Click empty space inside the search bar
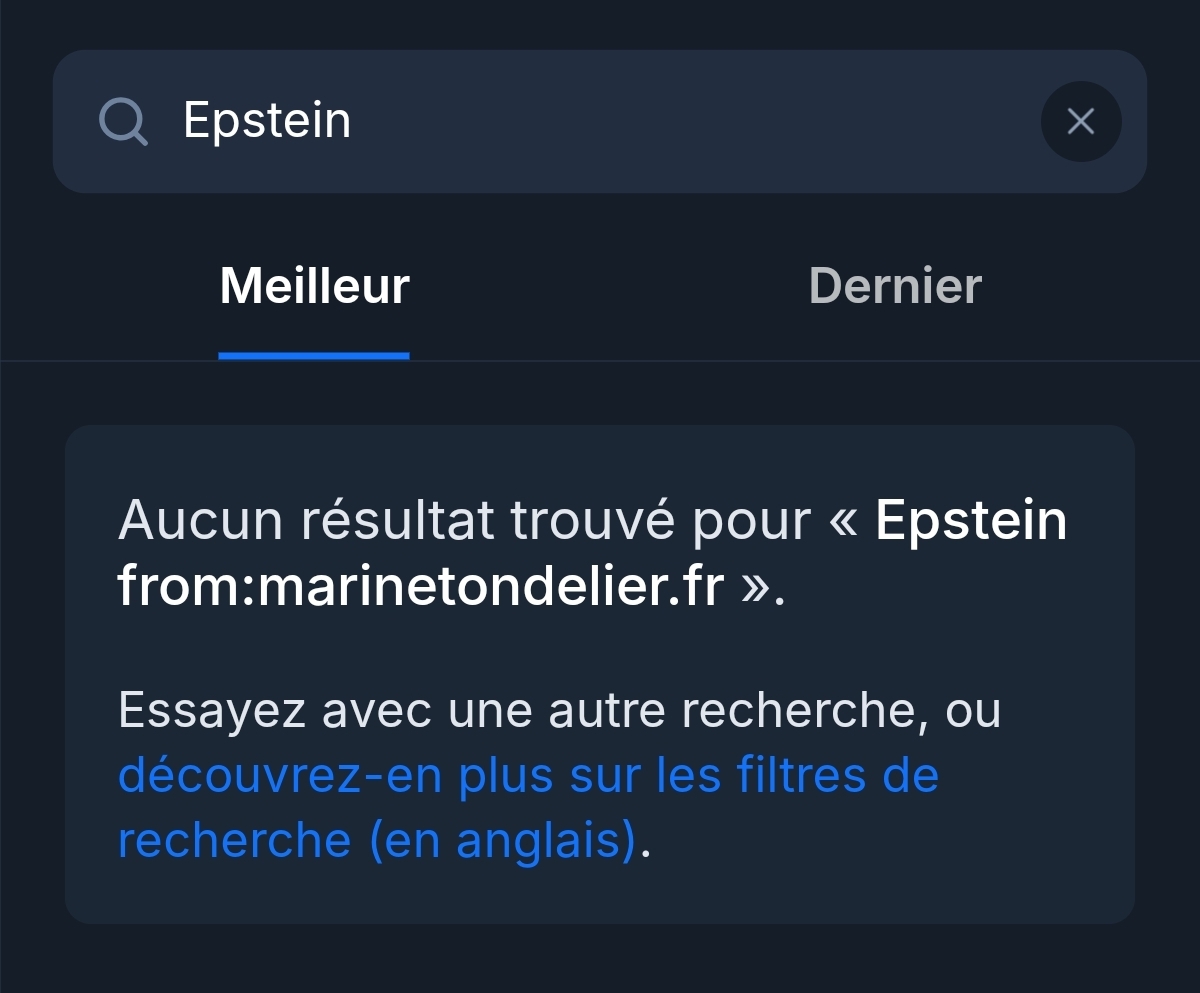The image size is (1200, 993). pyautogui.click(x=700, y=122)
